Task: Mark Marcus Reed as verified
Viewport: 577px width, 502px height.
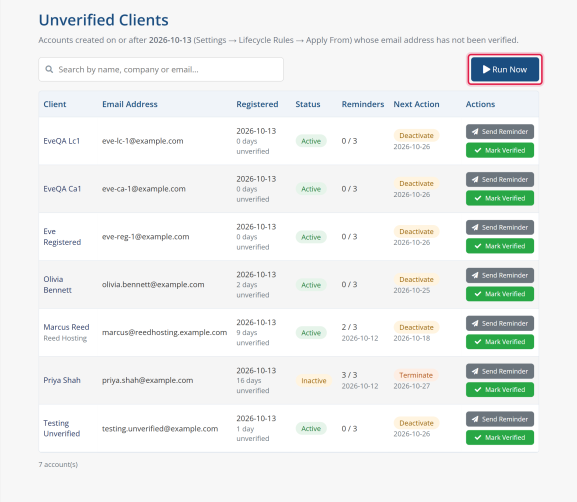Action: click(500, 342)
